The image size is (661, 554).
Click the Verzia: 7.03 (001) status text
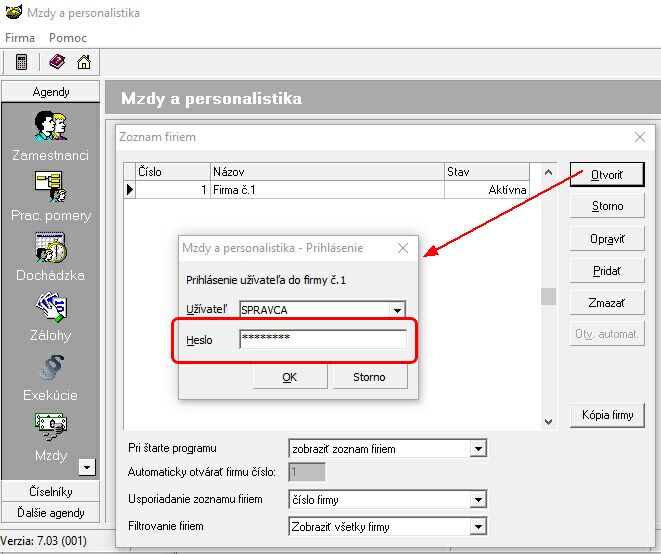(43, 541)
